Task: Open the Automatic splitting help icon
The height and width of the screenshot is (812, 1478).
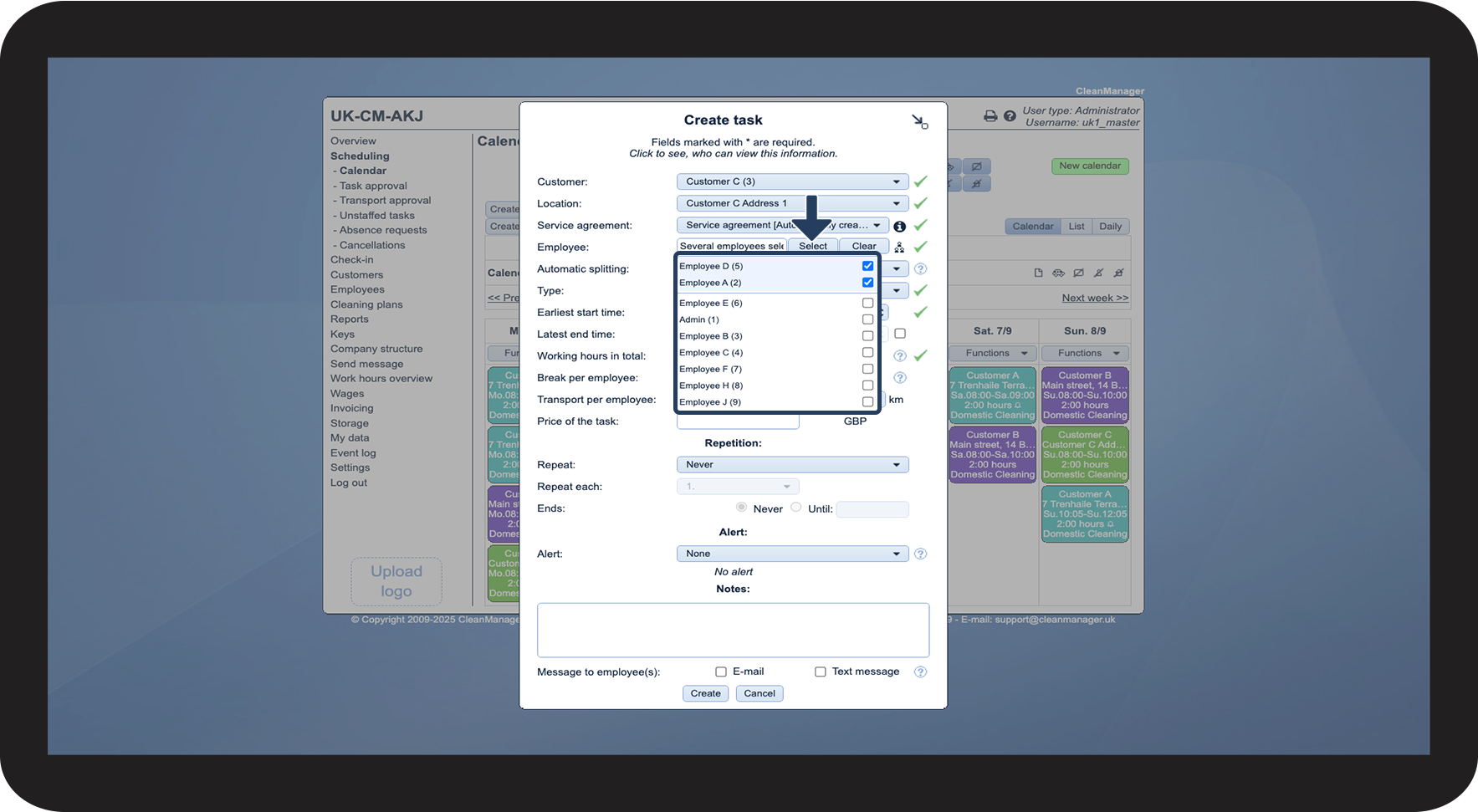Action: 920,269
